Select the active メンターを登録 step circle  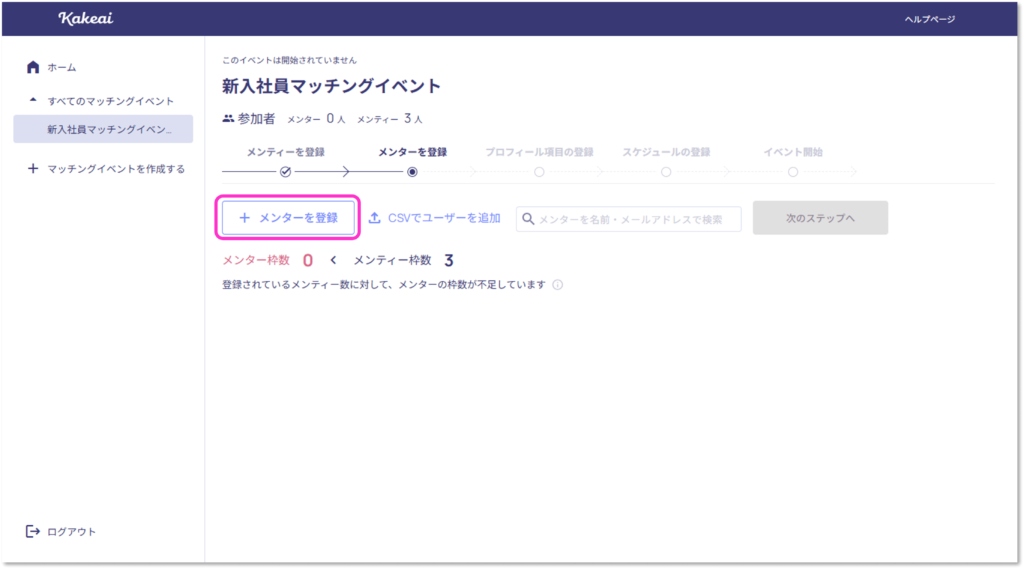(412, 172)
